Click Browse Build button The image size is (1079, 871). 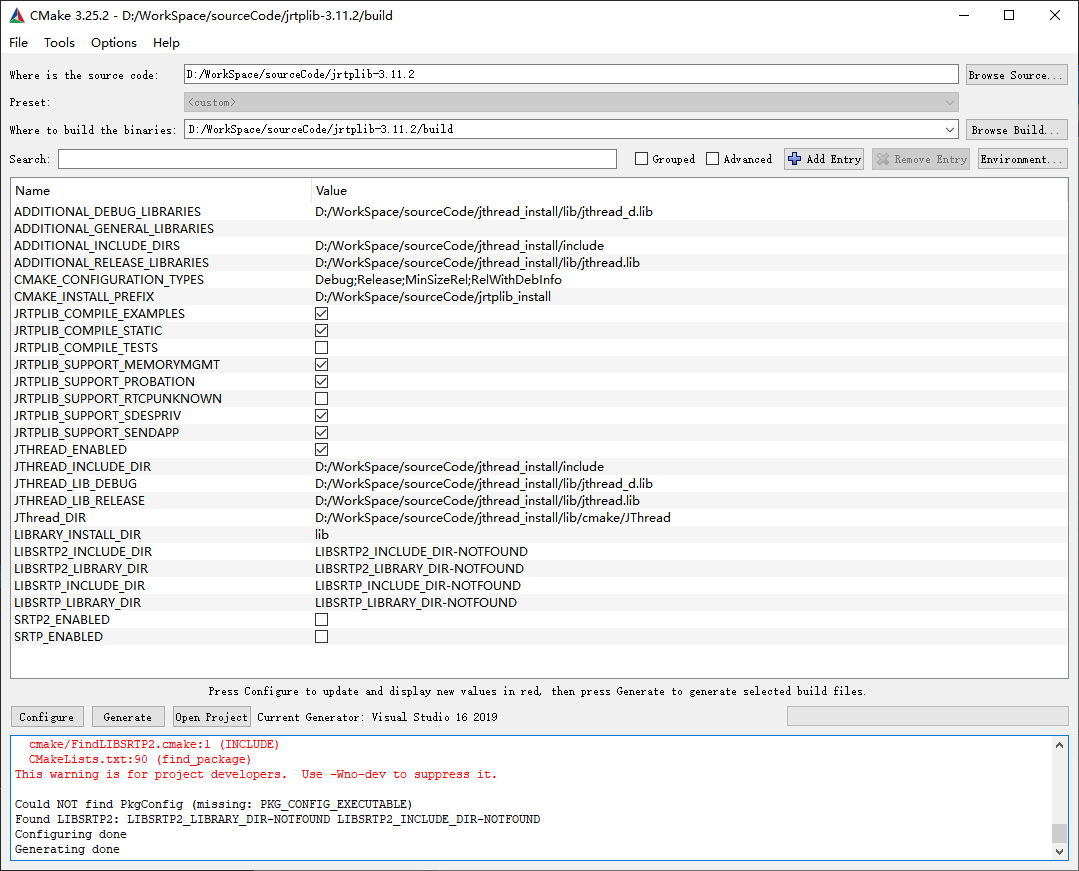[1016, 129]
